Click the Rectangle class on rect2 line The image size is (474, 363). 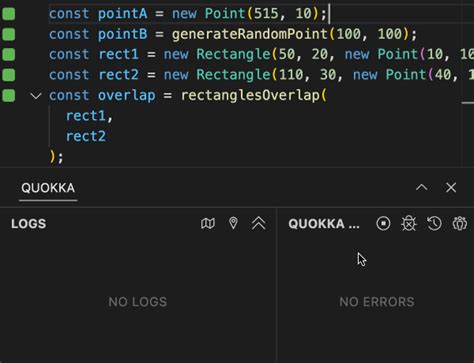click(x=233, y=75)
